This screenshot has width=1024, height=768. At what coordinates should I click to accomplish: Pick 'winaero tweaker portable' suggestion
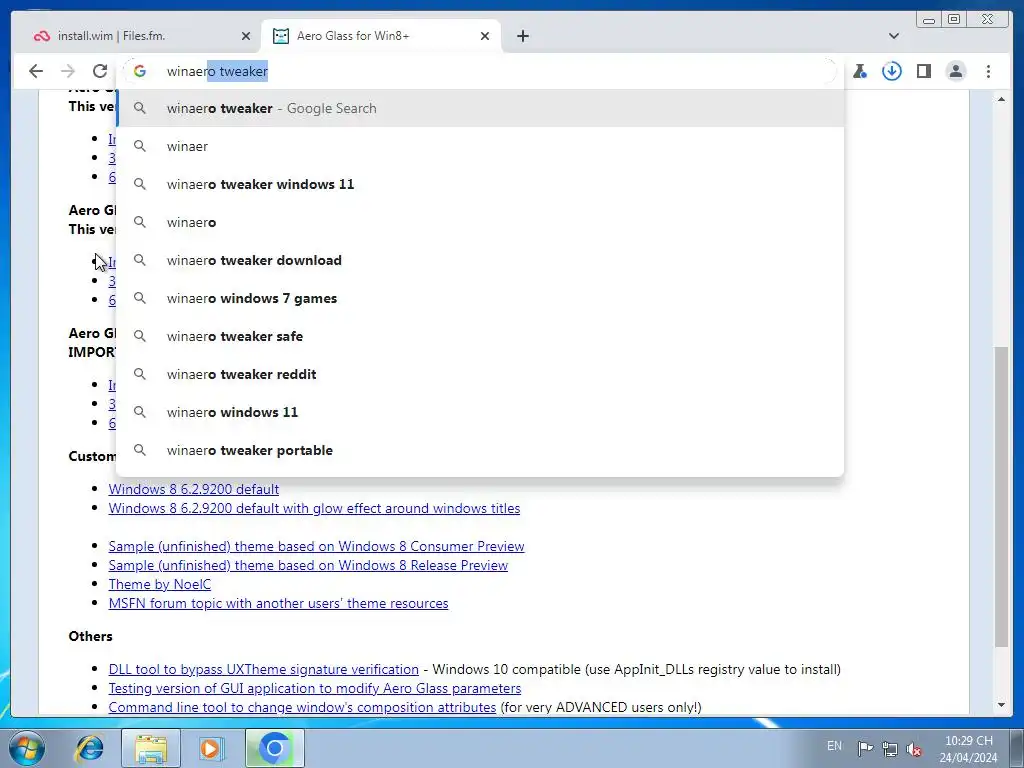(480, 450)
